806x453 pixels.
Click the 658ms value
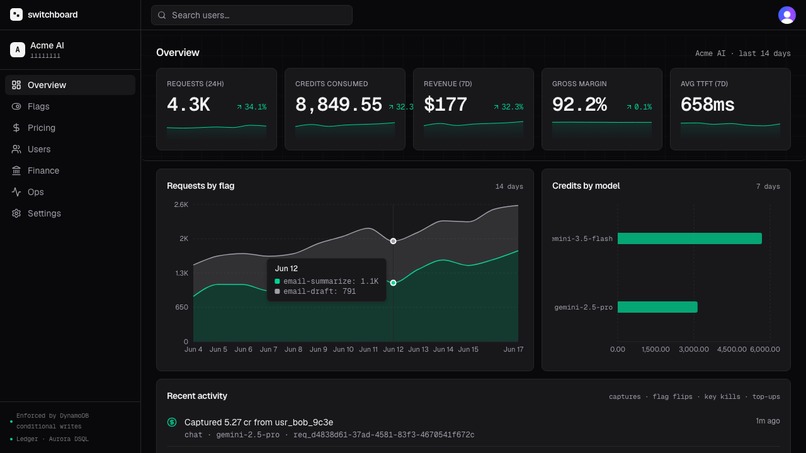pos(707,105)
